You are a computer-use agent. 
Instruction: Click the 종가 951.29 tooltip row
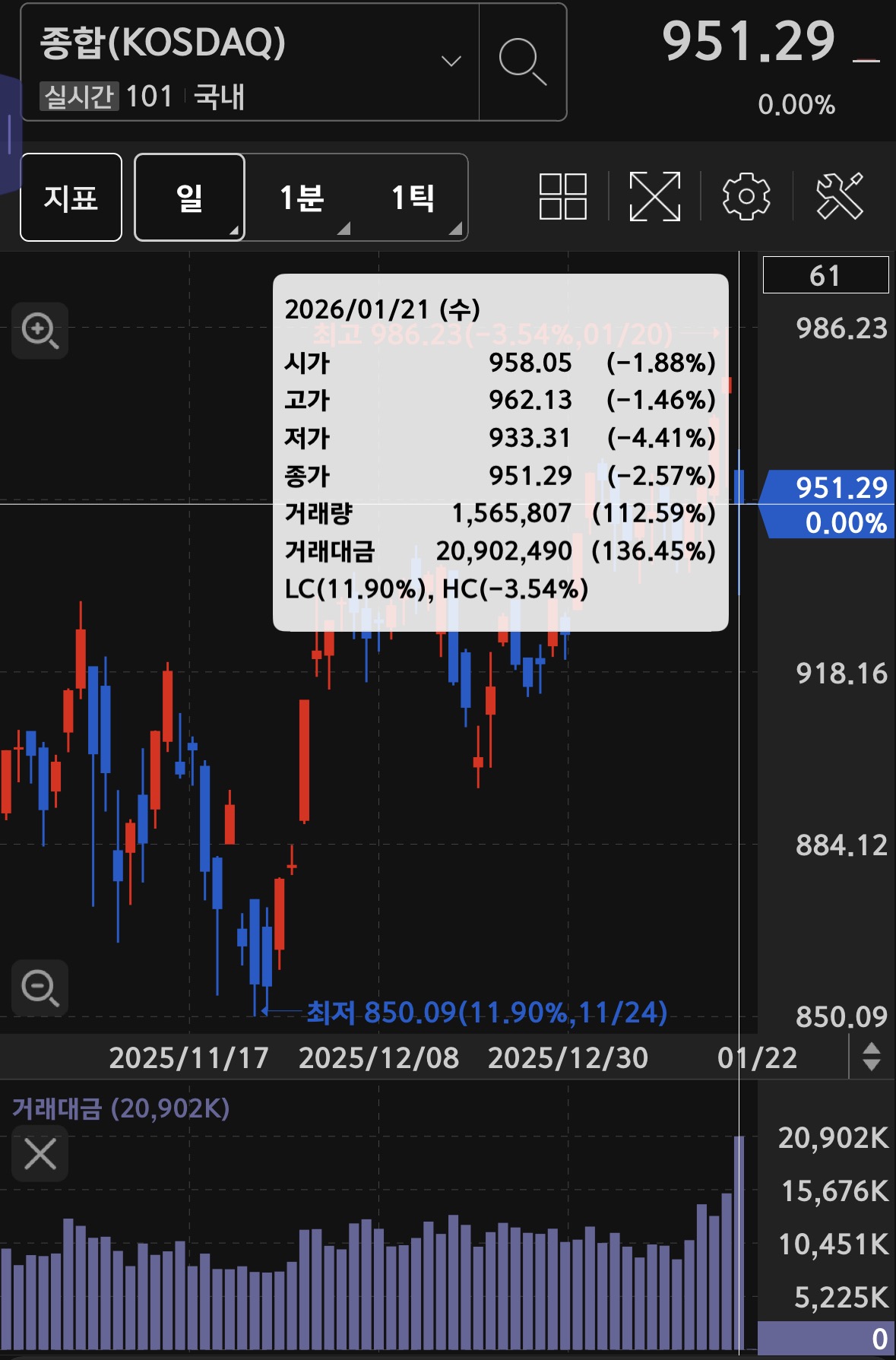pos(500,476)
